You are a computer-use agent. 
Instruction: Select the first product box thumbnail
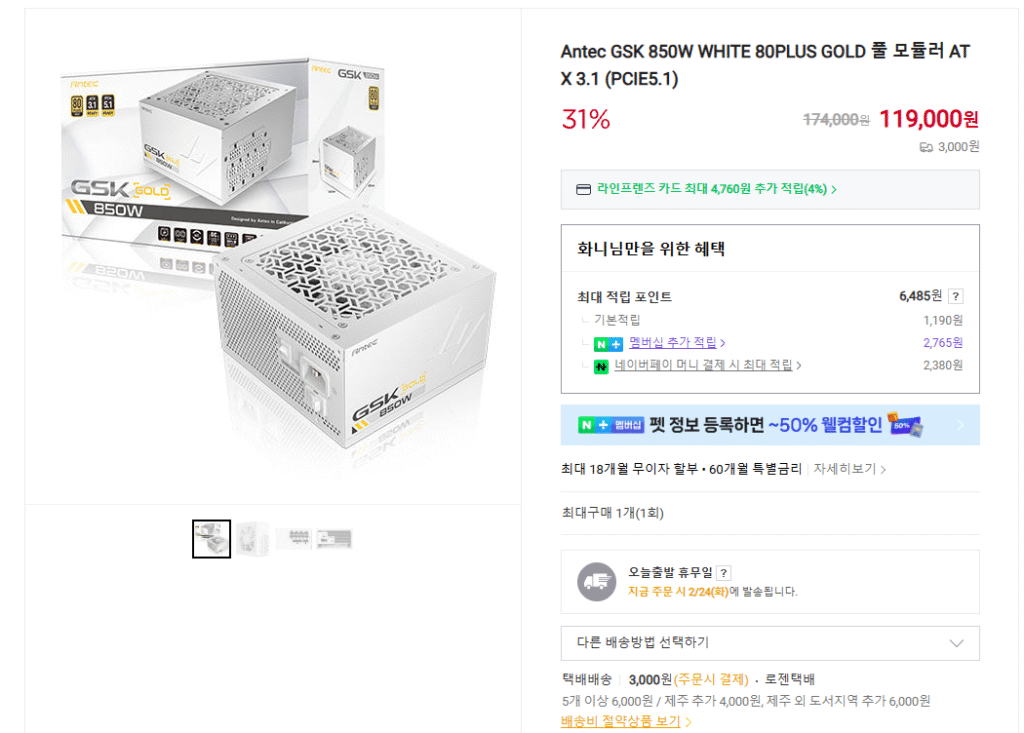211,539
